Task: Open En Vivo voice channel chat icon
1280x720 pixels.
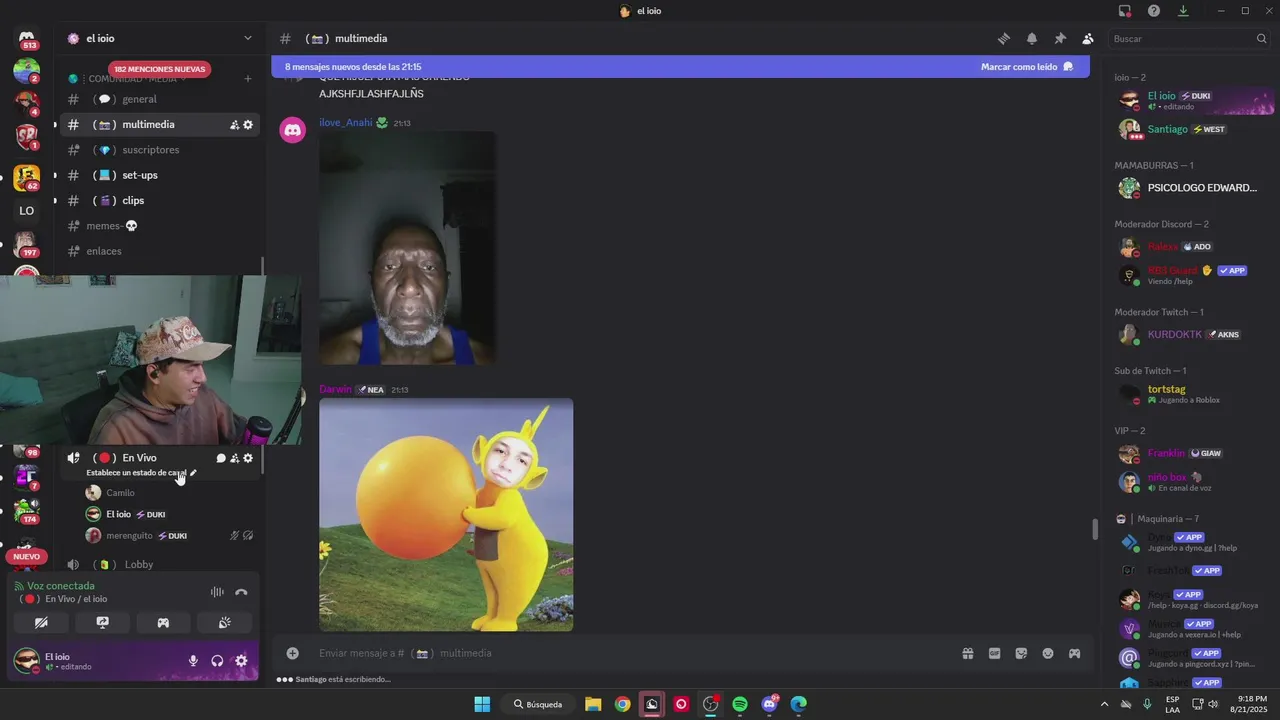Action: (x=221, y=458)
